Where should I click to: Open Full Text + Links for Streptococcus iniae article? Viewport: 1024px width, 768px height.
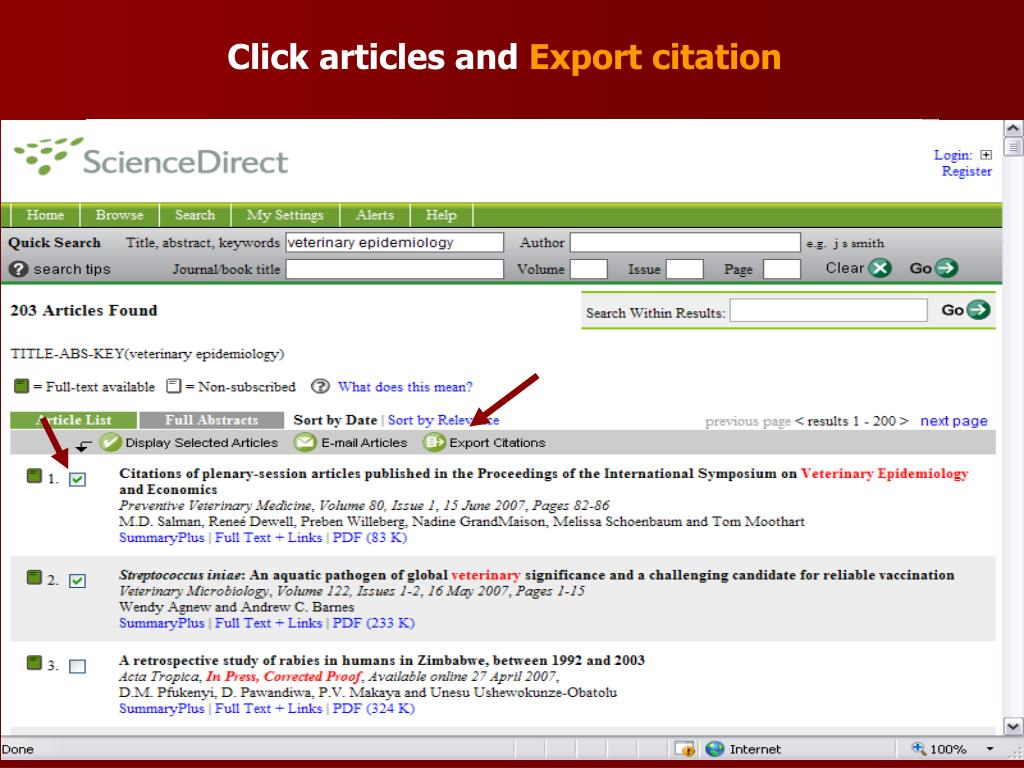pyautogui.click(x=268, y=623)
